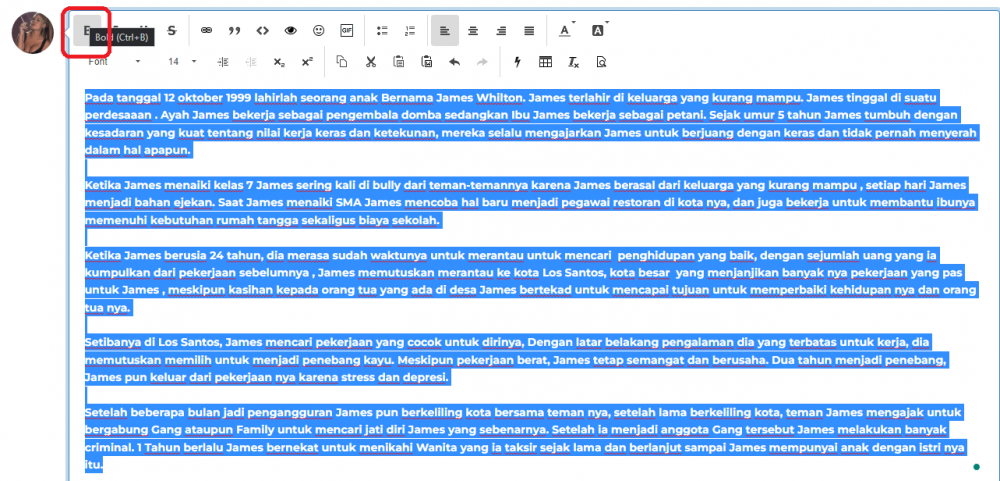Clear formatting with the Tx icon
The height and width of the screenshot is (481, 1000).
pyautogui.click(x=573, y=62)
